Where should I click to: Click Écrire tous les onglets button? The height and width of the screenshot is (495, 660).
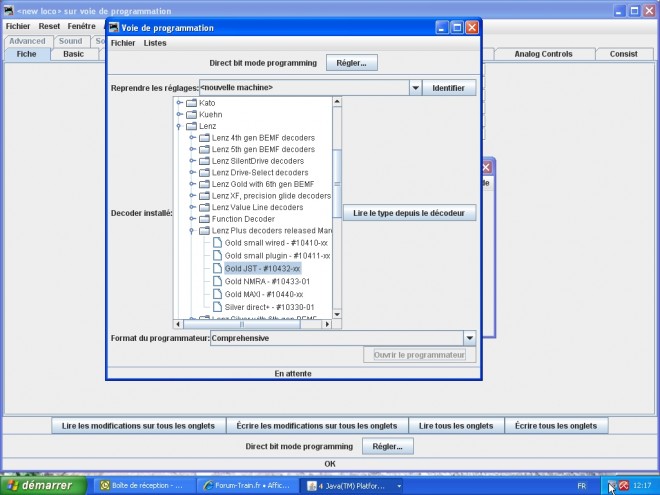click(556, 426)
